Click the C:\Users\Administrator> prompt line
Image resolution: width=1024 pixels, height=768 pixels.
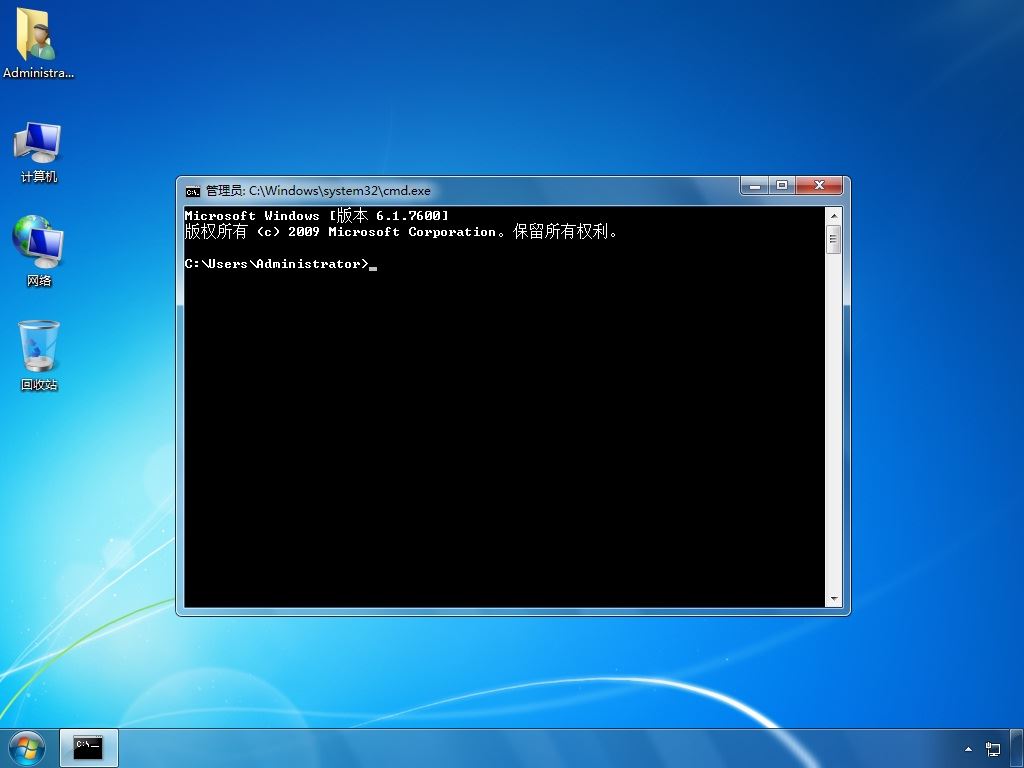click(x=281, y=264)
